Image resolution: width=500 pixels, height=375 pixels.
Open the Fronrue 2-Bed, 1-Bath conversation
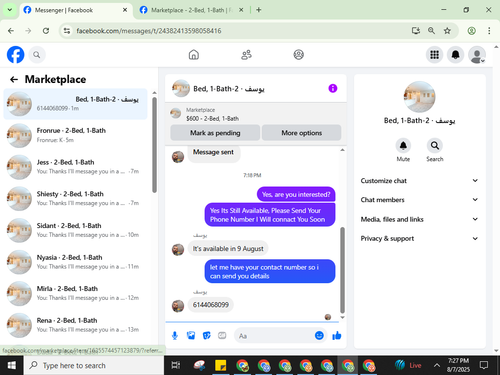[75, 135]
